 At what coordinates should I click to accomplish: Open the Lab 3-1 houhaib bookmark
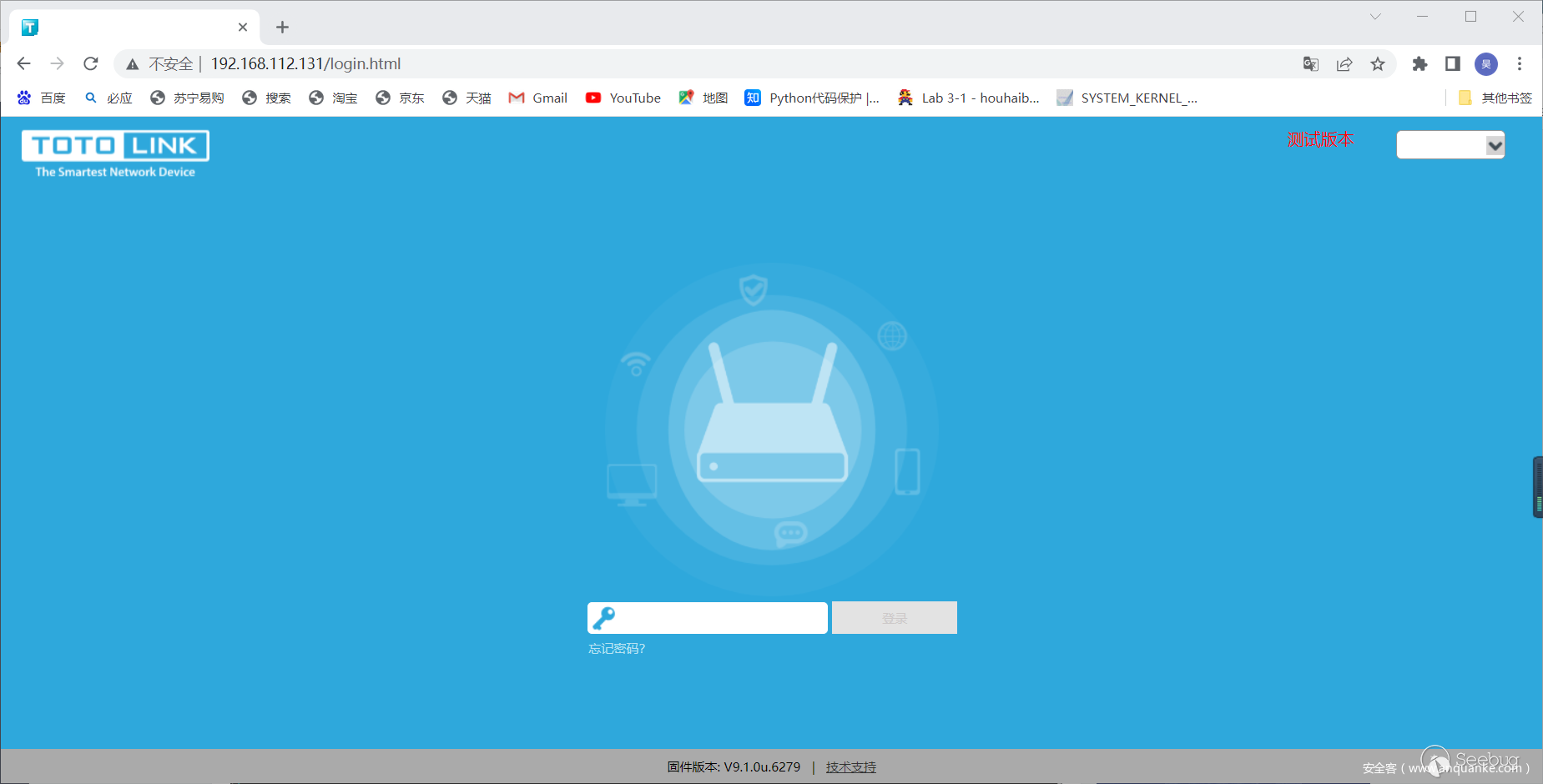[969, 98]
